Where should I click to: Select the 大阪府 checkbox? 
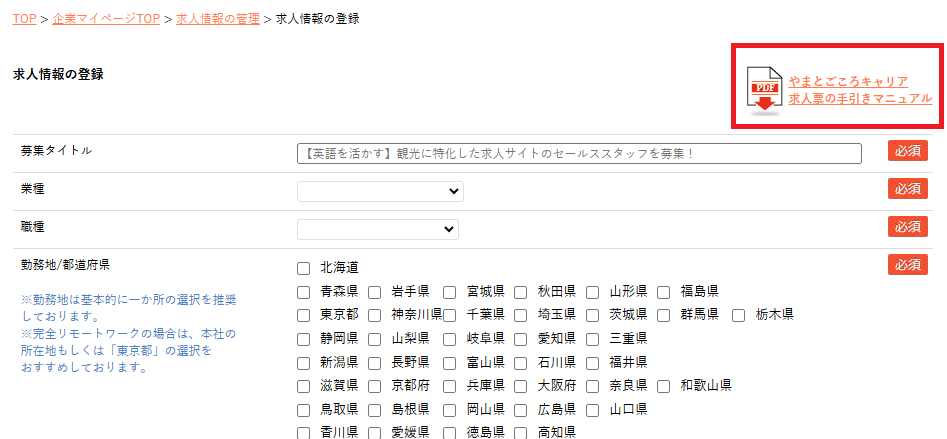click(521, 386)
